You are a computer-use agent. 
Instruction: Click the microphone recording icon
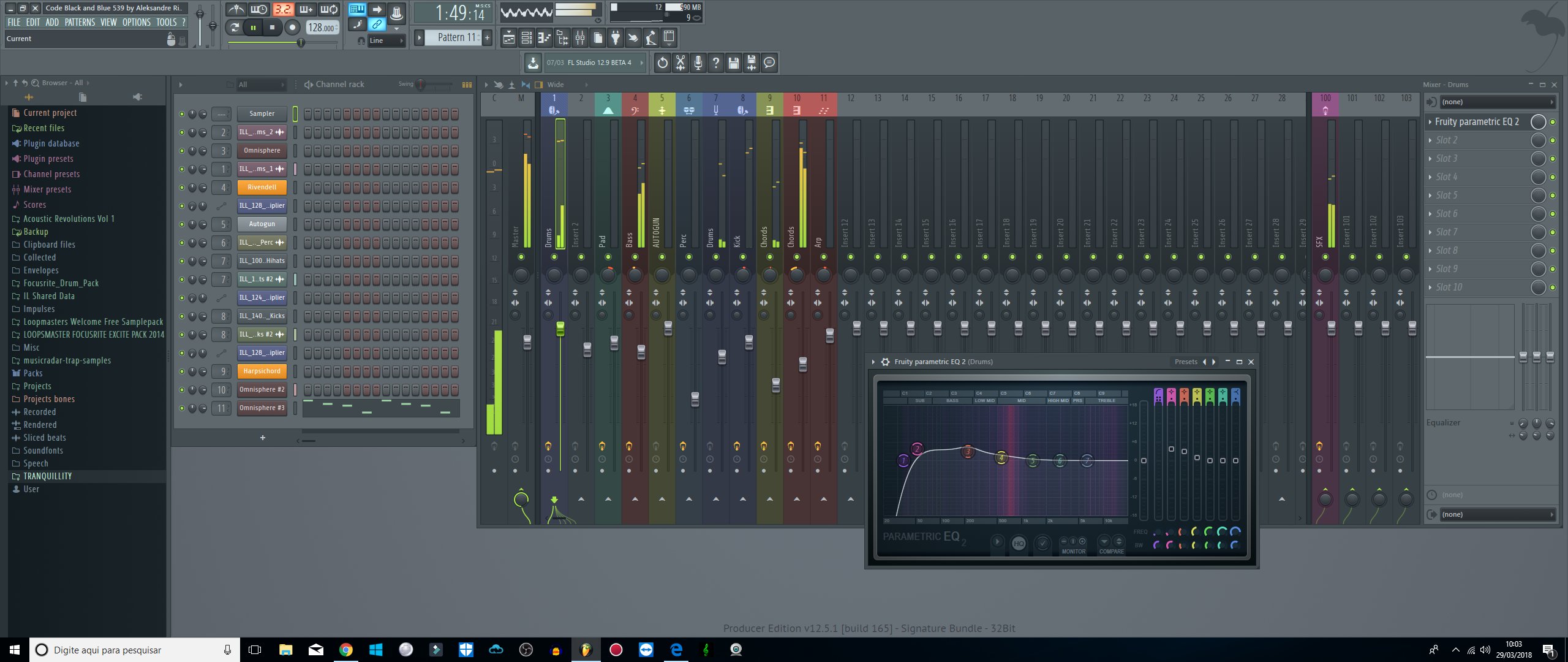tap(698, 63)
